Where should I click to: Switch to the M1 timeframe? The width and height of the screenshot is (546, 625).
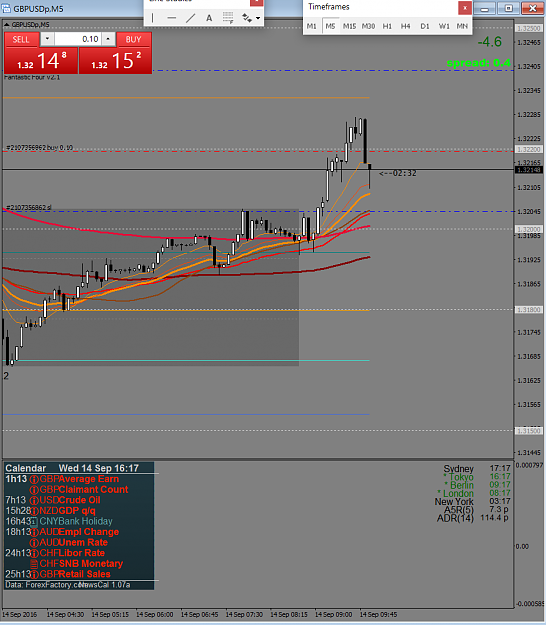312,26
